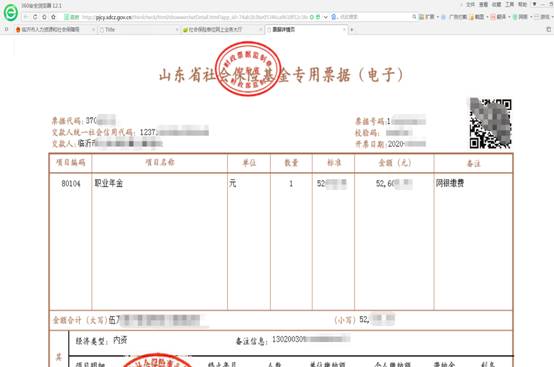Open the 扩展 extensions toolbar icon

426,17
